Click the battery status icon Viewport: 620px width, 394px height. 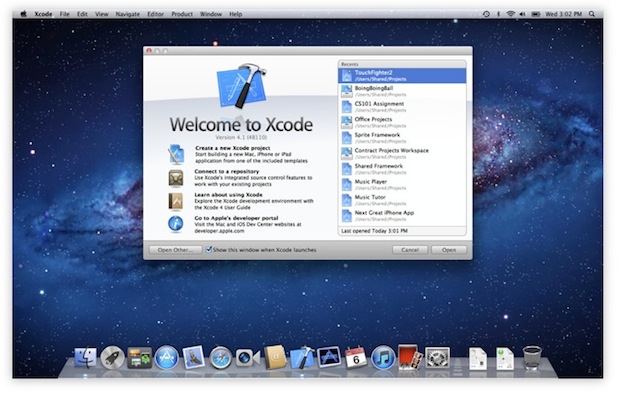click(x=536, y=14)
